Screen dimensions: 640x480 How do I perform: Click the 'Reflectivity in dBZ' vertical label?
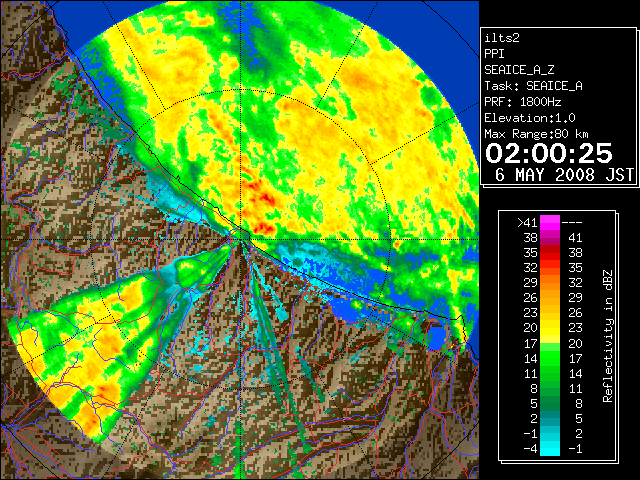coord(607,336)
